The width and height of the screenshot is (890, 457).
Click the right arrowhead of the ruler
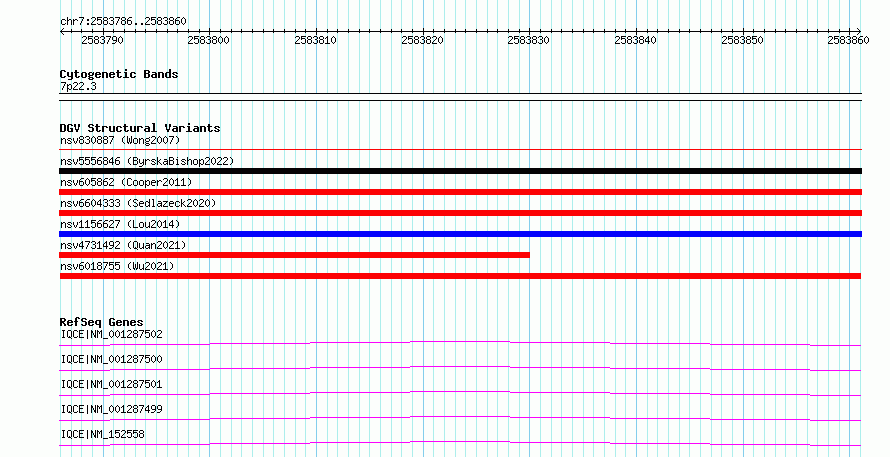[859, 32]
